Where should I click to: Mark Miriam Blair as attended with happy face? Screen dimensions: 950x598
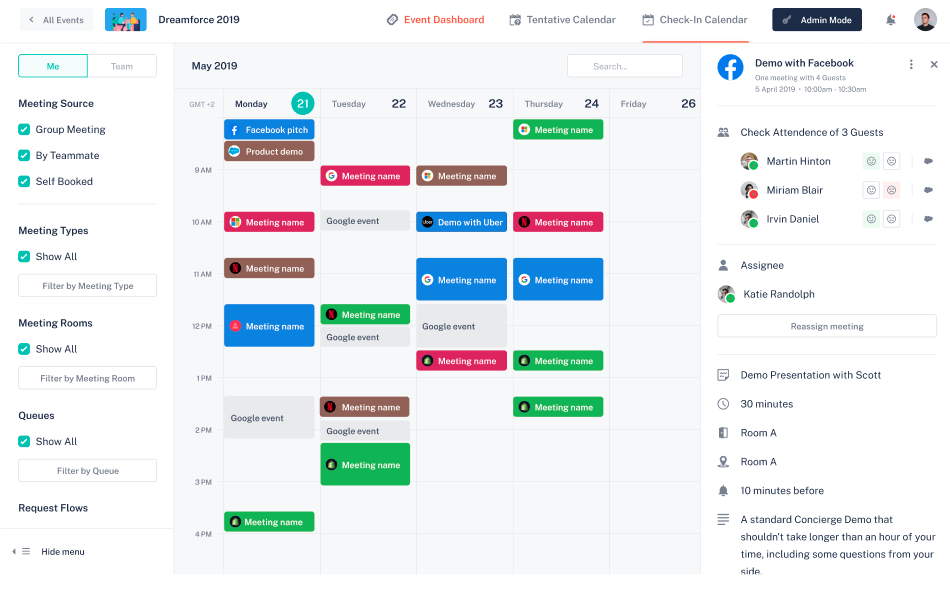click(871, 190)
